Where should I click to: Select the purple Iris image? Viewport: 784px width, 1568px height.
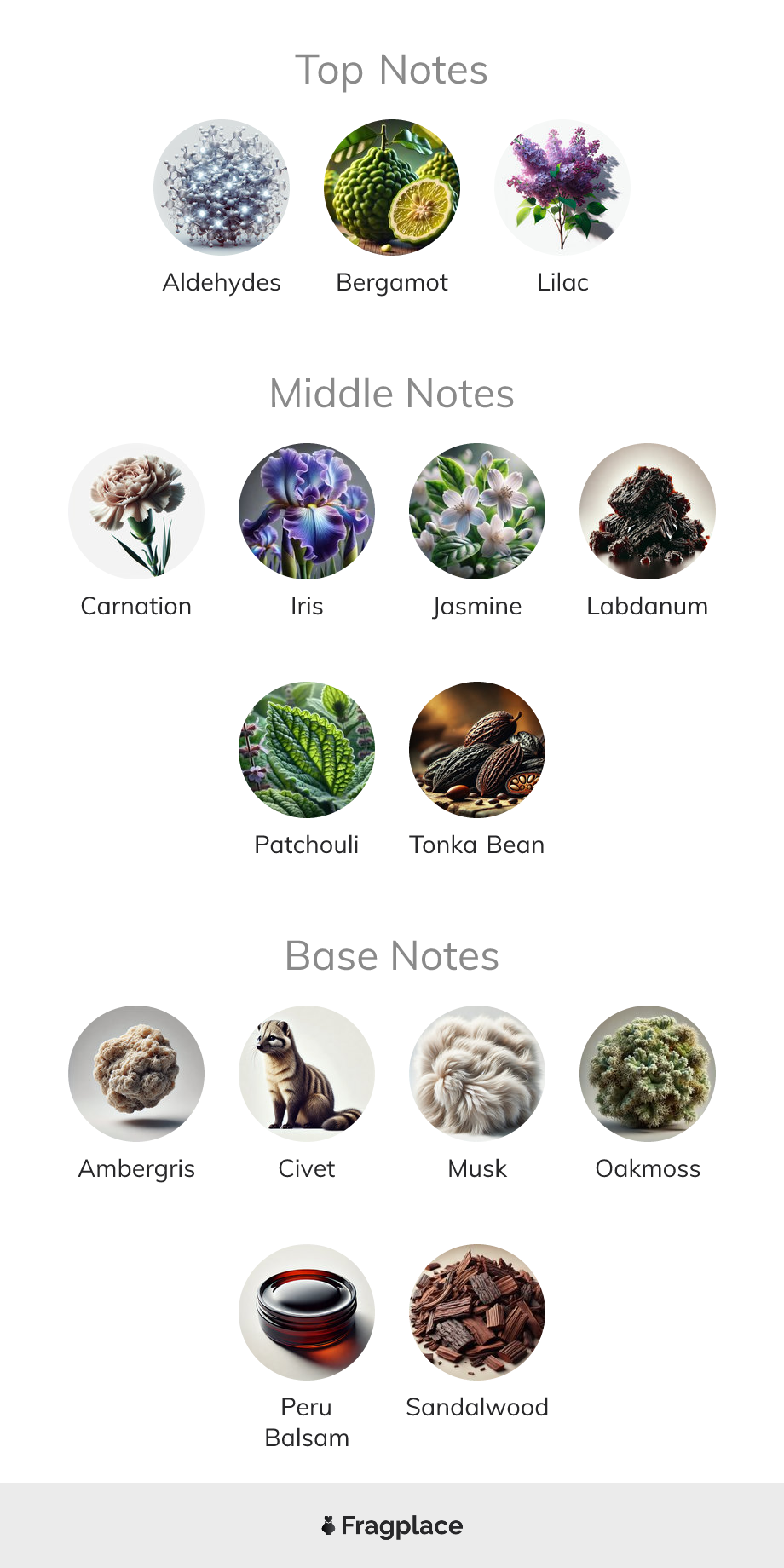pyautogui.click(x=307, y=511)
